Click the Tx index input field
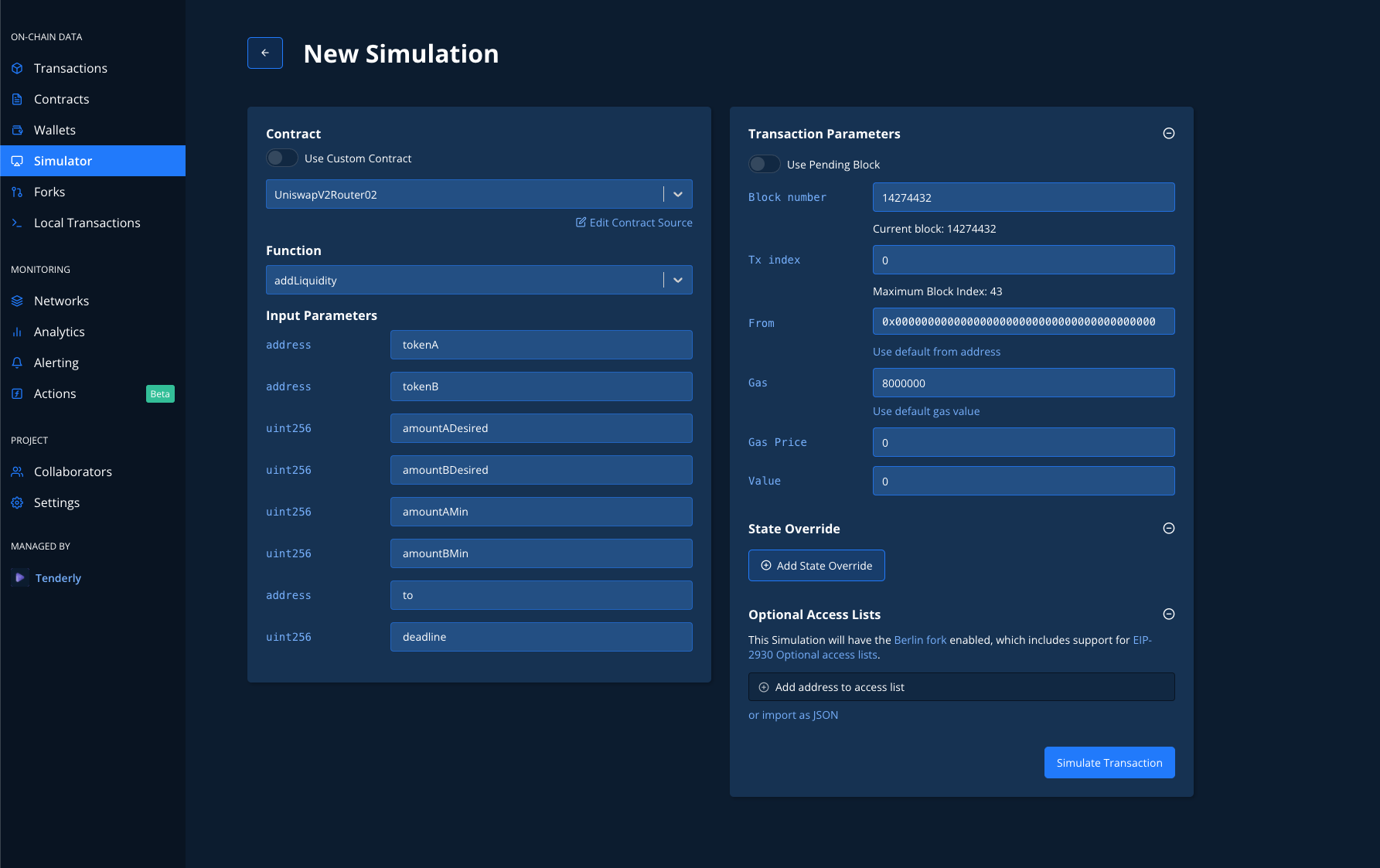Screen dimensions: 1380x868 pyautogui.click(x=1024, y=260)
